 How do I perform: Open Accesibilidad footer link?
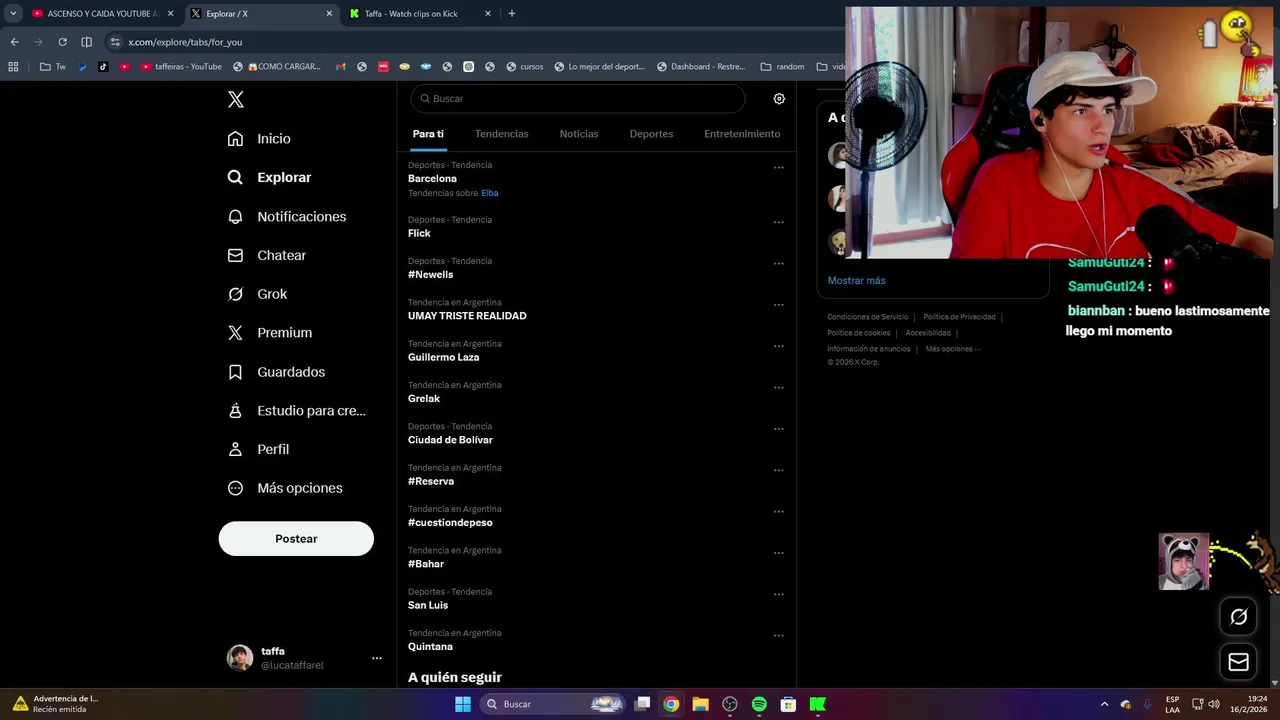tap(928, 333)
